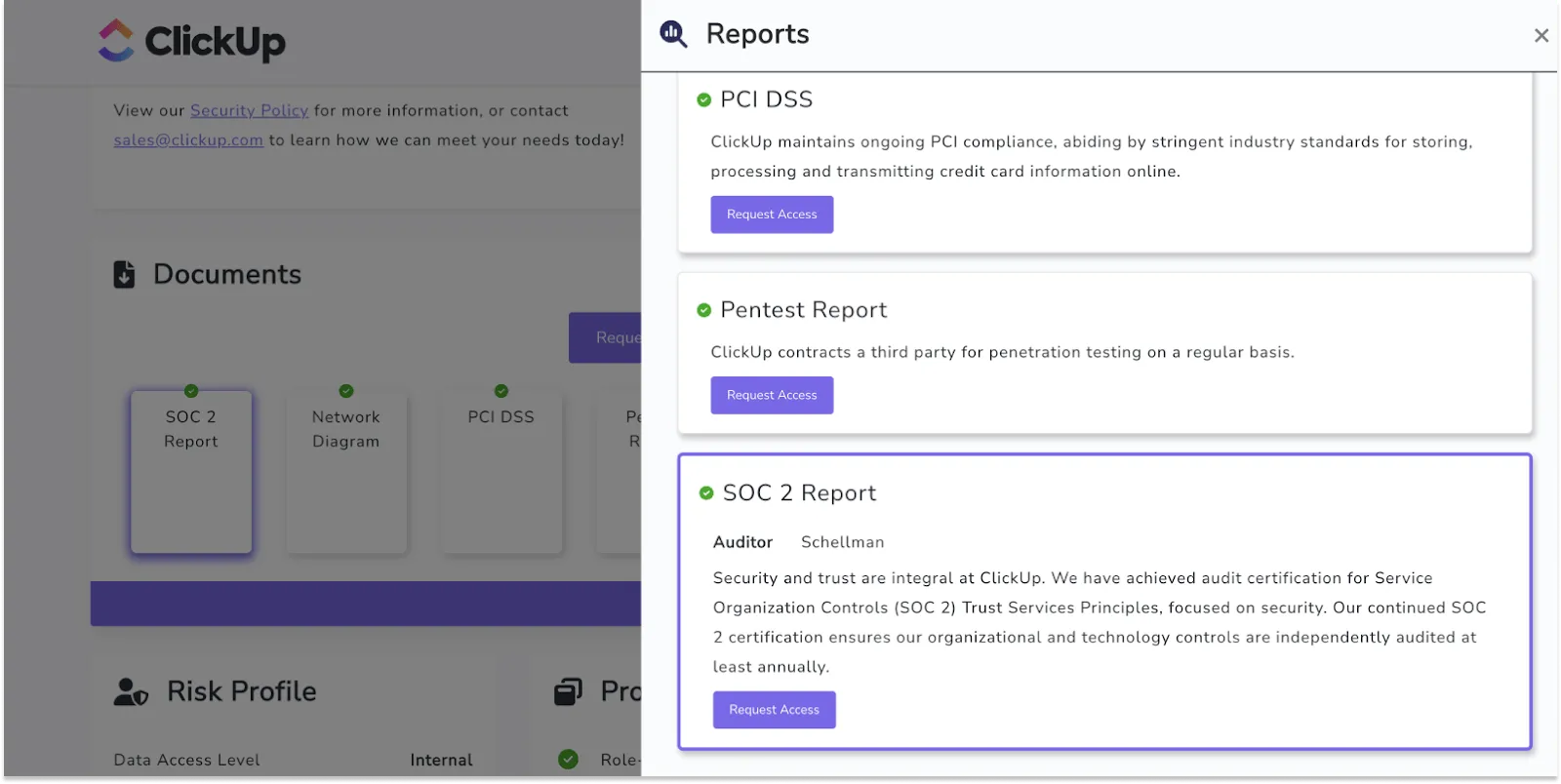Select the Network Diagram document card
This screenshot has width=1561, height=784.
(346, 473)
